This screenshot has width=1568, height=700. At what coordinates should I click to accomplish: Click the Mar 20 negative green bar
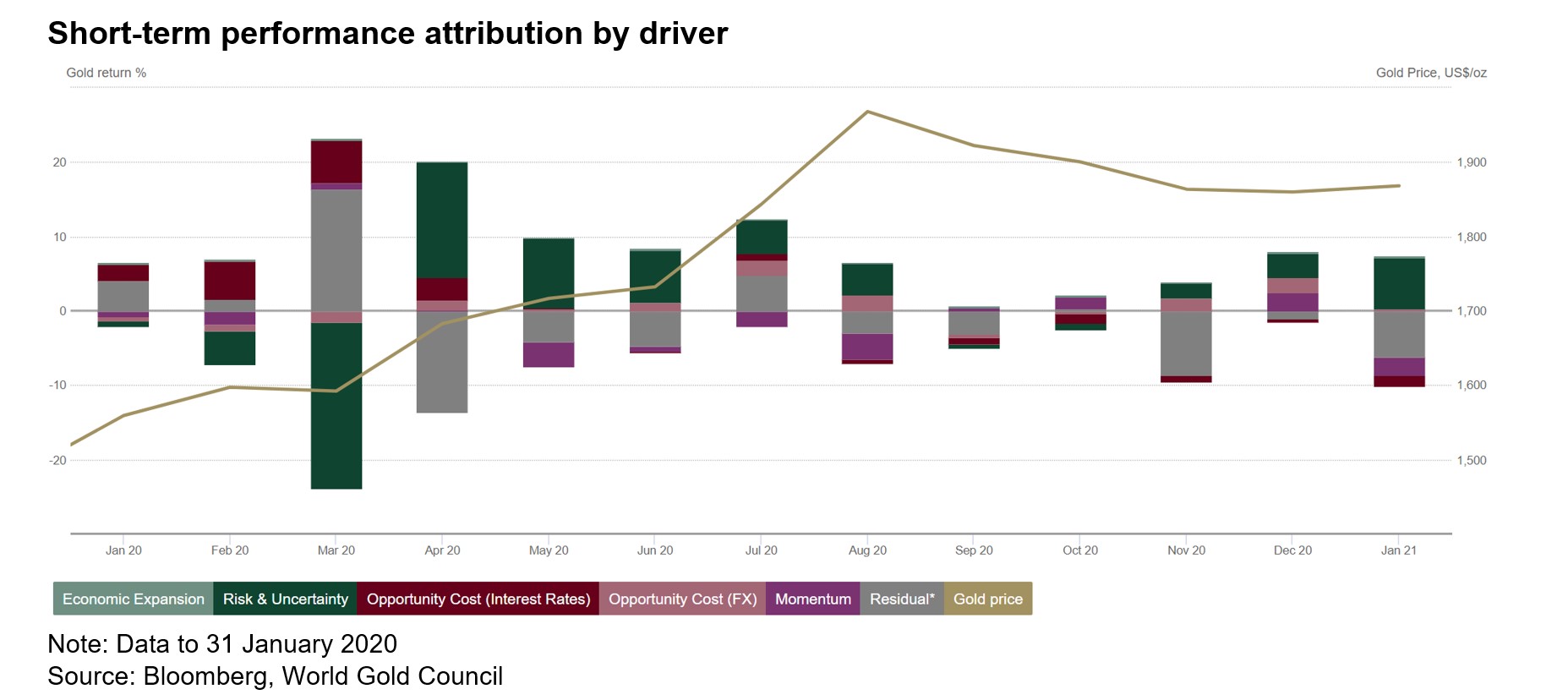[336, 406]
